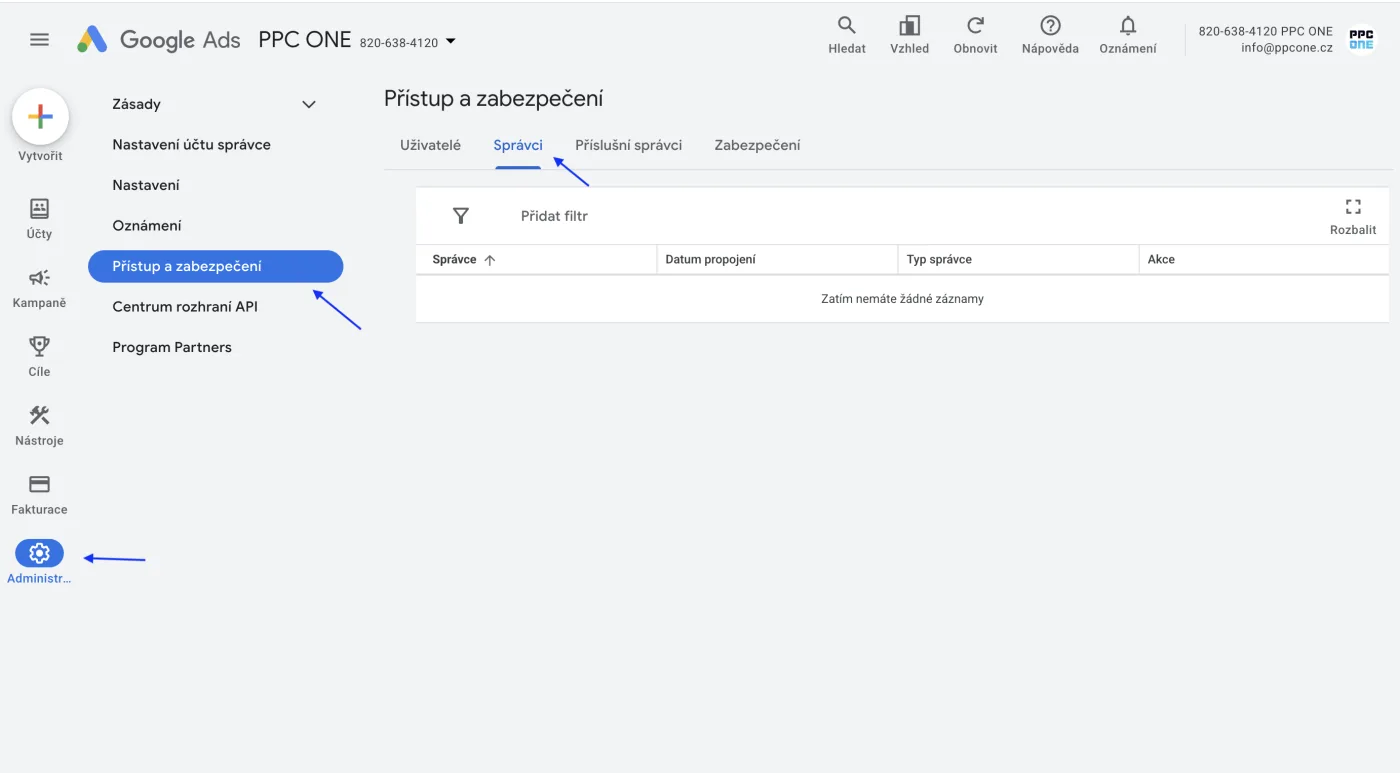Click the Zatím nemáte žádné záznamy message
The height and width of the screenshot is (773, 1400).
point(902,299)
